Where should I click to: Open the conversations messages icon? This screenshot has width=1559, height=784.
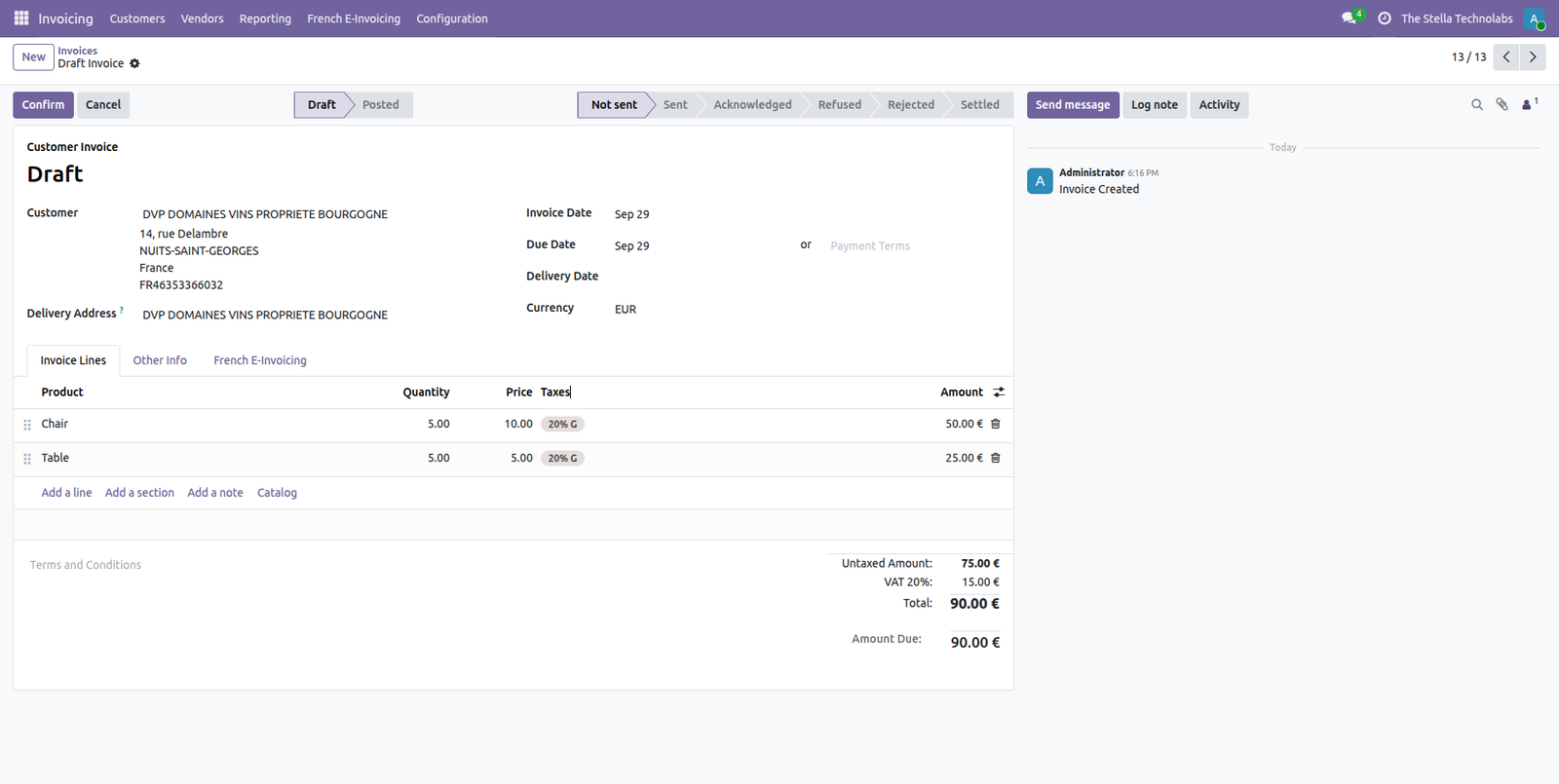1350,19
